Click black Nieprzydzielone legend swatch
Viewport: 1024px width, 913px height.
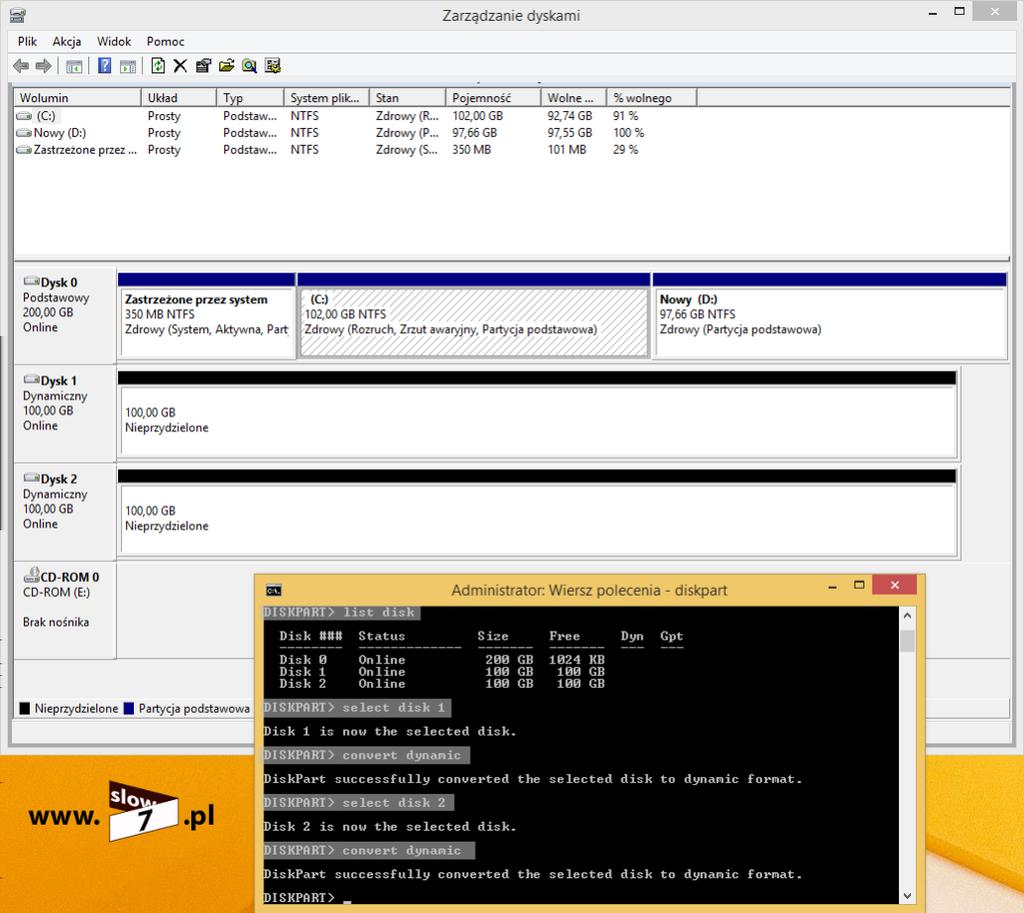tap(25, 709)
